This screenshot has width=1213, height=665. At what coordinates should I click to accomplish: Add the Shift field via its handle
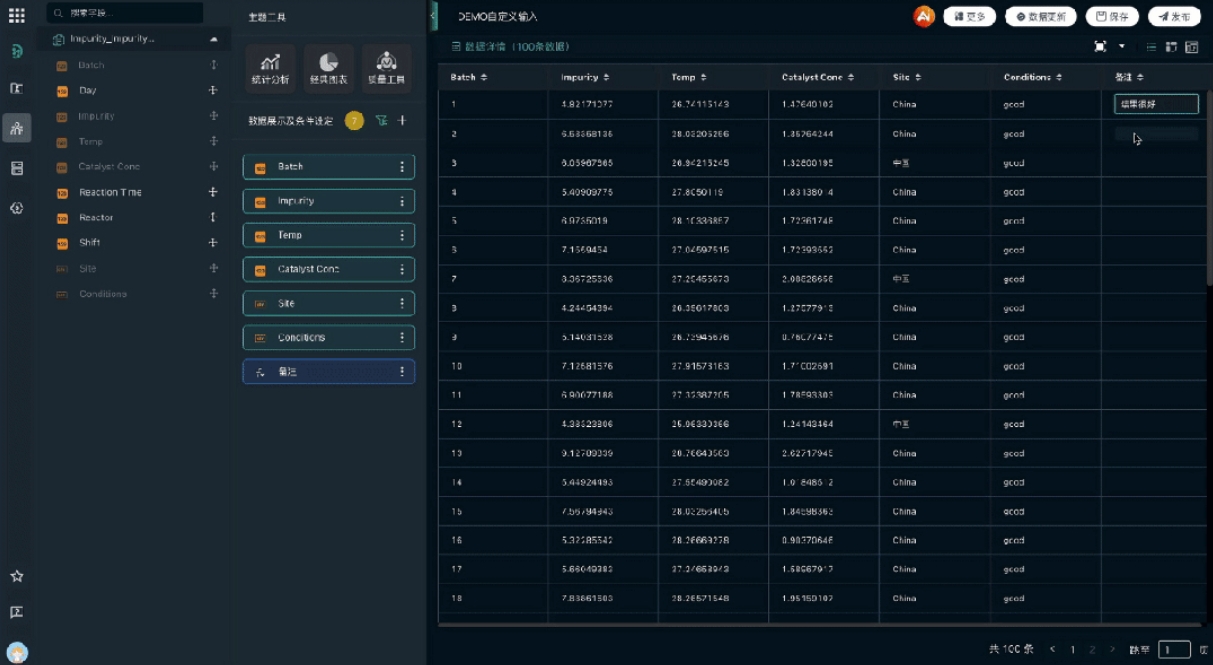(213, 243)
